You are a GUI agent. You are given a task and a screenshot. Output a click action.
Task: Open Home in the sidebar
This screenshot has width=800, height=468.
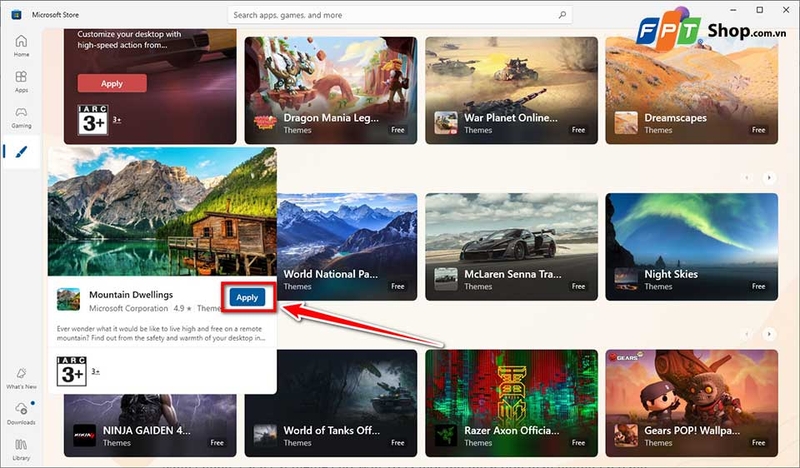21,45
